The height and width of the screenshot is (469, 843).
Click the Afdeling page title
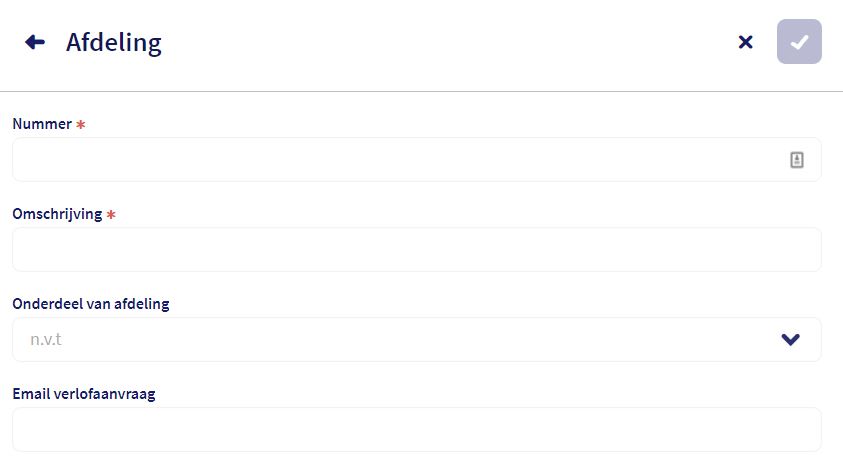pos(113,42)
